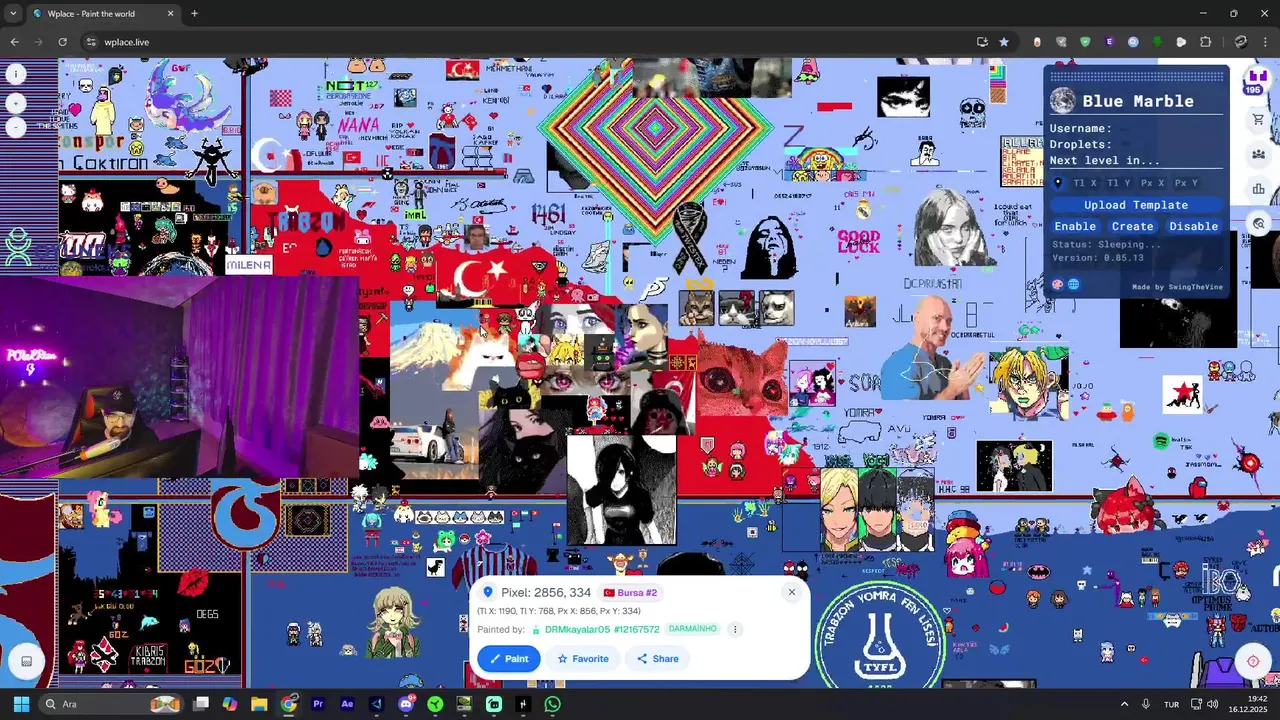Reload the wplace.live page
This screenshot has height=720, width=1280.
[x=62, y=42]
